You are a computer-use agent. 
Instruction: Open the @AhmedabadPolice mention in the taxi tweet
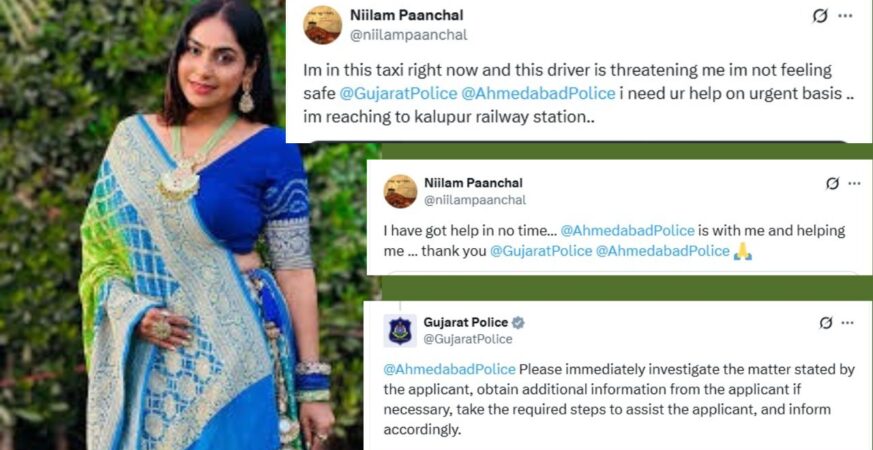538,93
